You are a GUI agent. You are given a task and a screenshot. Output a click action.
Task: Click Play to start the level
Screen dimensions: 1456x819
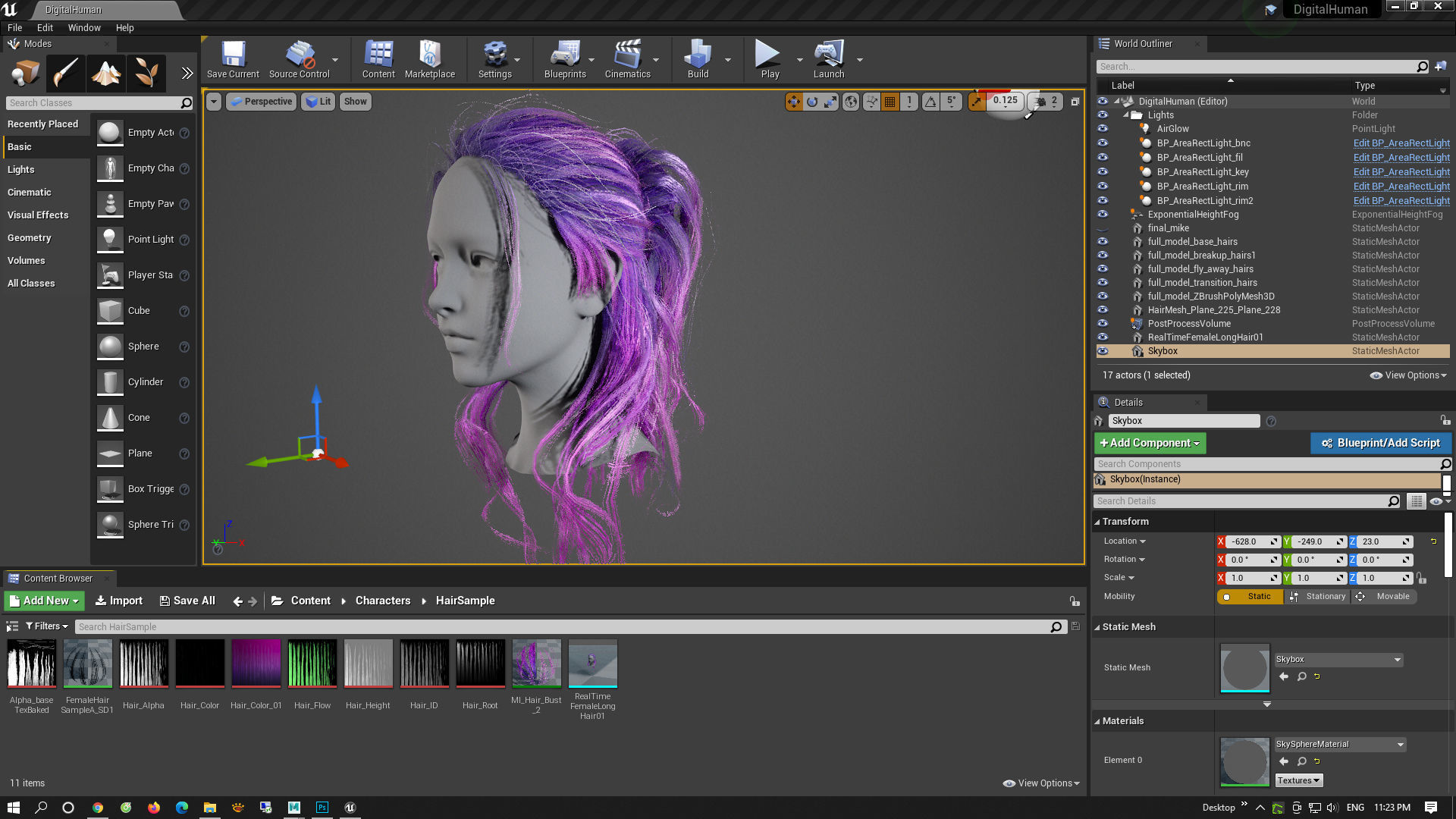(770, 60)
